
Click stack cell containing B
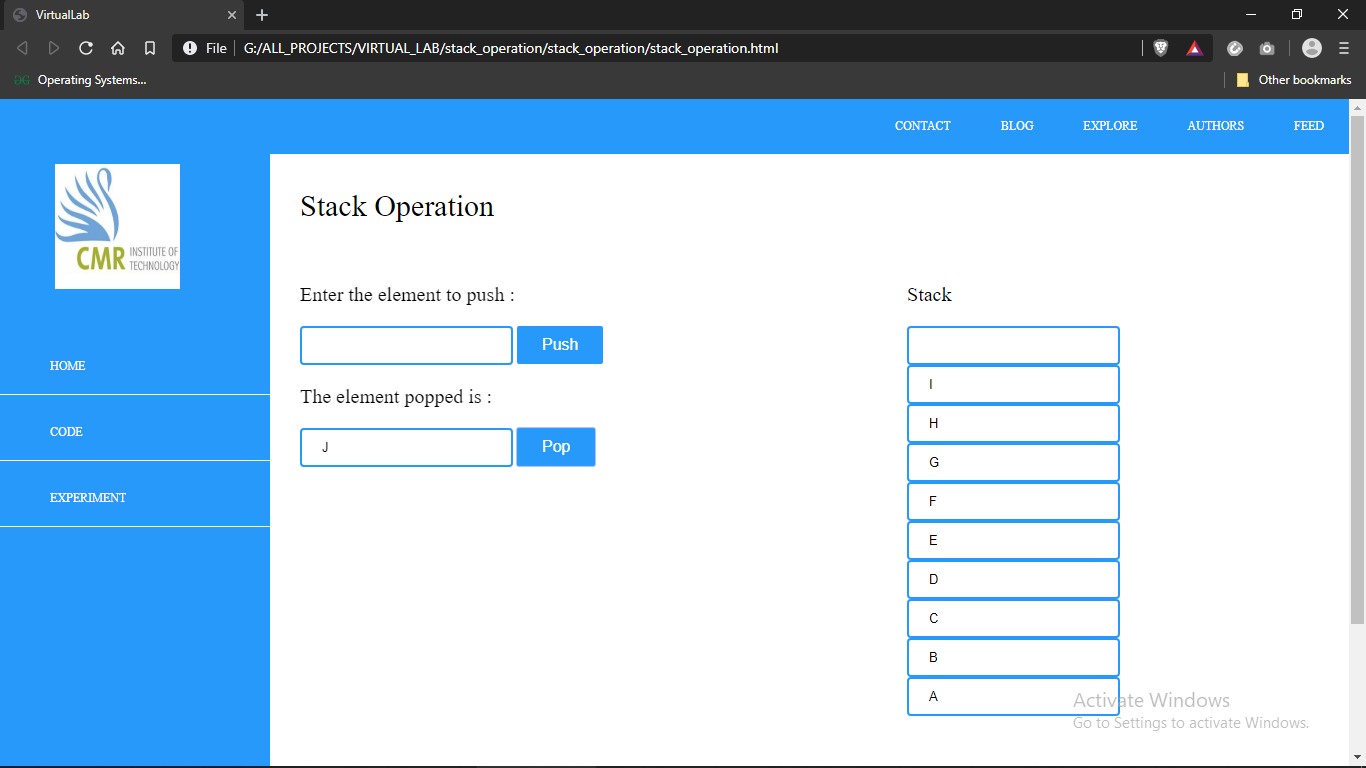1013,657
